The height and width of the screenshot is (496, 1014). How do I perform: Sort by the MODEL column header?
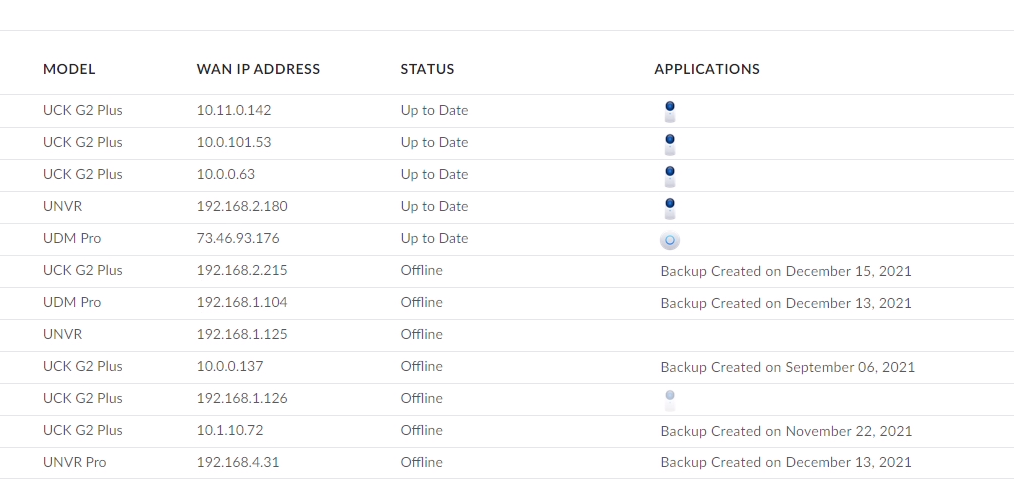(x=69, y=69)
